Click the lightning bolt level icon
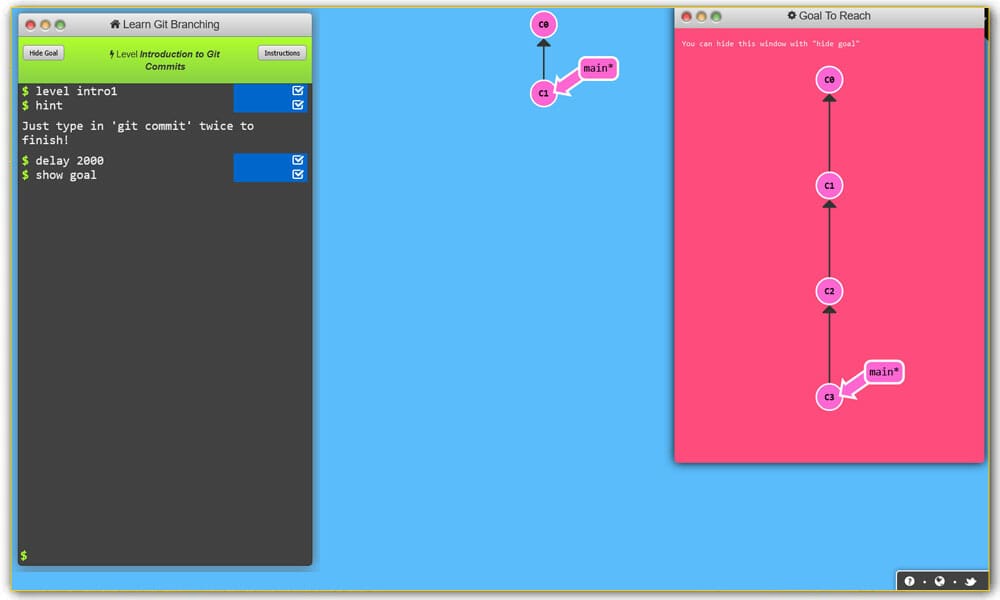1000x600 pixels. (x=112, y=55)
